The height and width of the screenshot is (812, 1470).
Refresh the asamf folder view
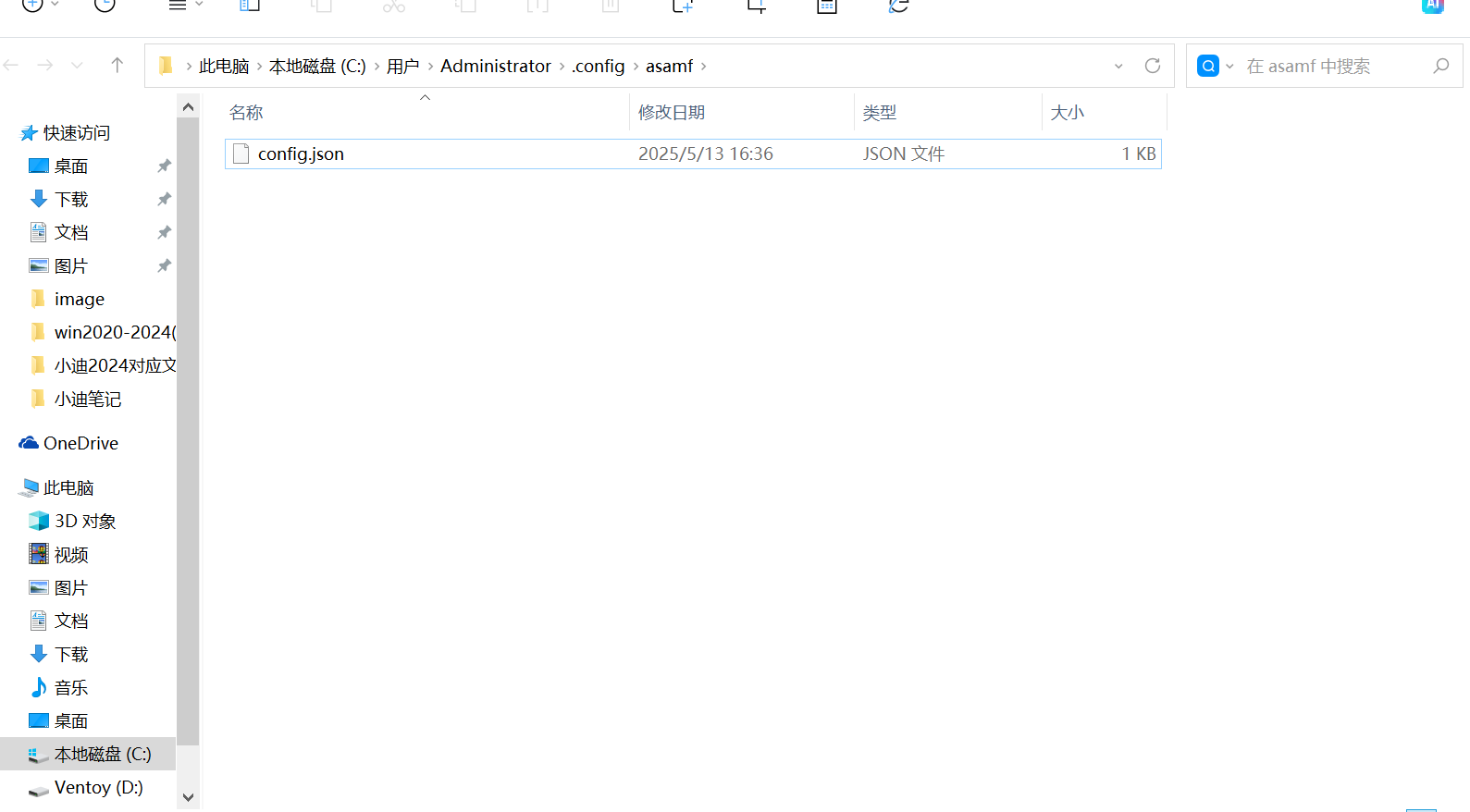(x=1153, y=66)
